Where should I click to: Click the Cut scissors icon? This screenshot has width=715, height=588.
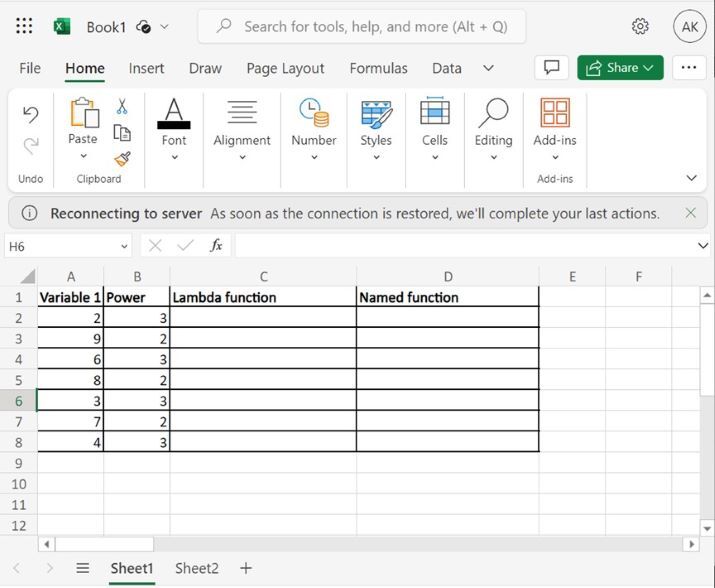[x=122, y=106]
